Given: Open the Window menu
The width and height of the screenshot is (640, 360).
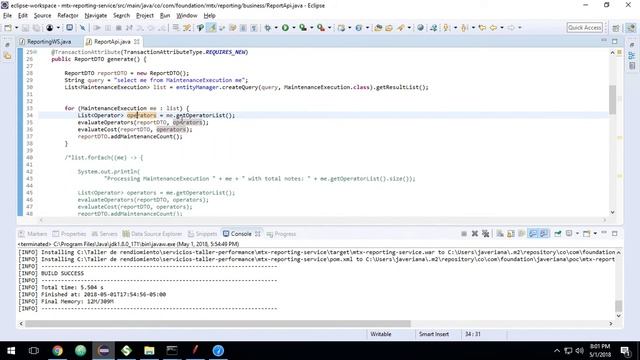Looking at the screenshot, I should [x=187, y=16].
